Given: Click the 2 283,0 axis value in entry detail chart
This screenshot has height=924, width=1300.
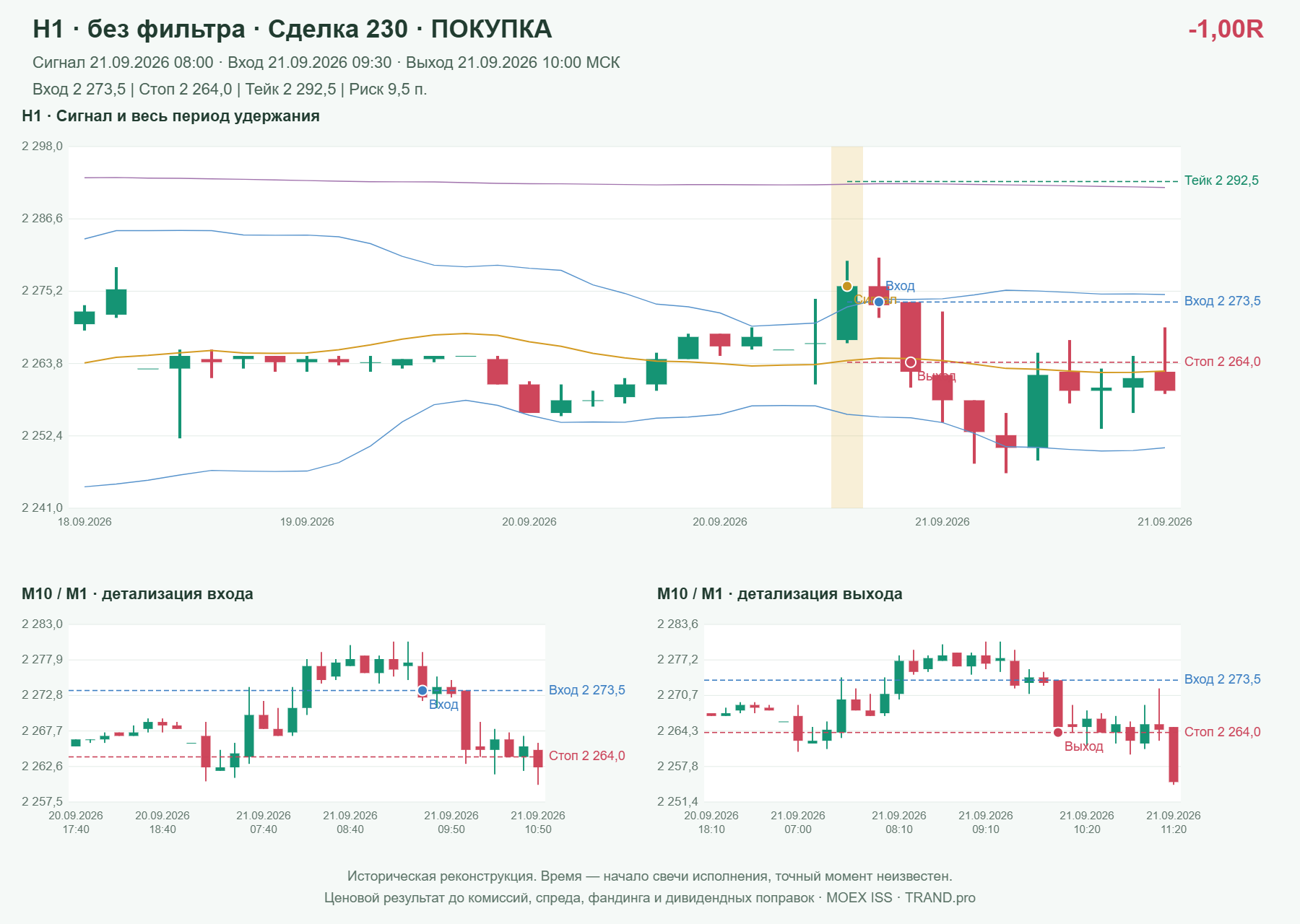Looking at the screenshot, I should (43, 624).
